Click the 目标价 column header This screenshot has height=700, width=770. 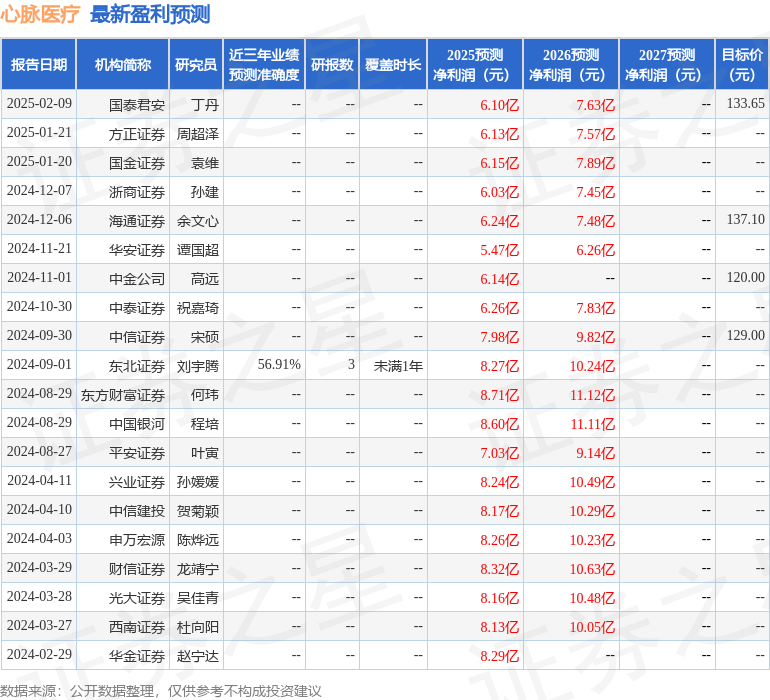coord(742,65)
